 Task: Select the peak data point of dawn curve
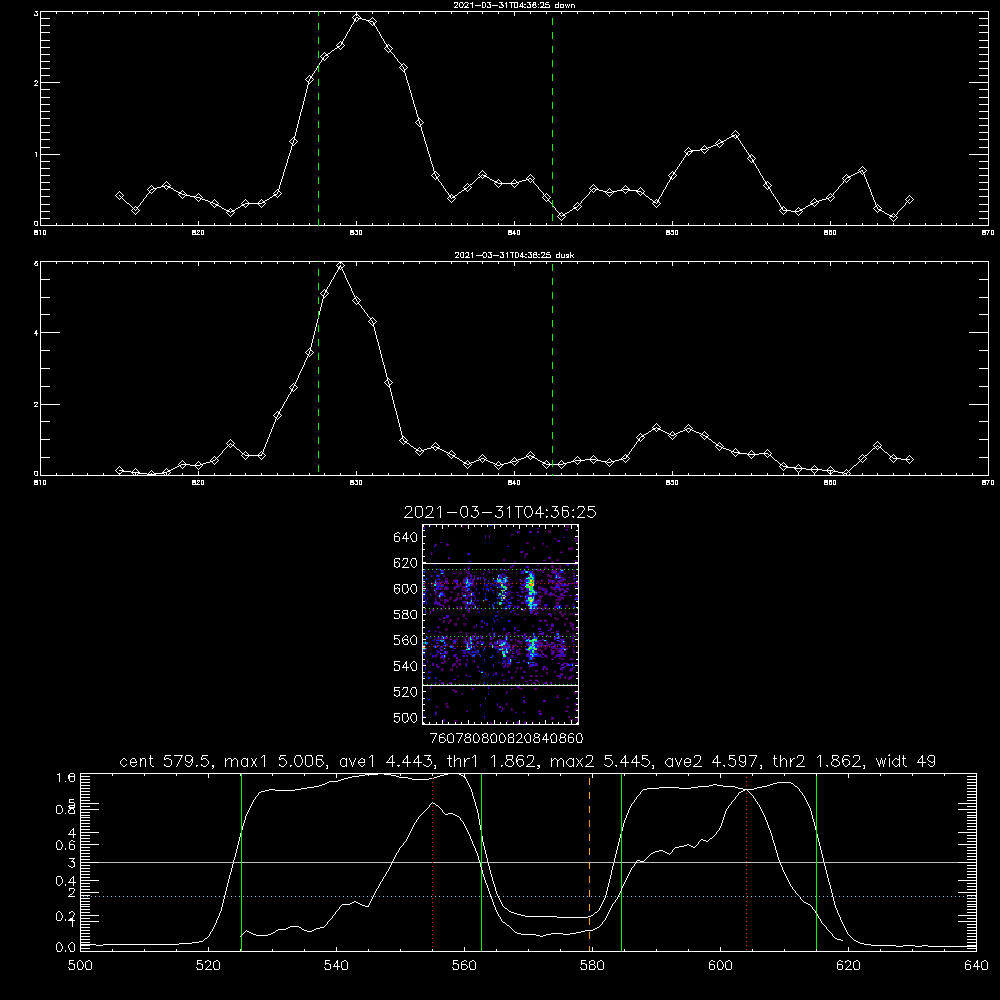[x=357, y=17]
